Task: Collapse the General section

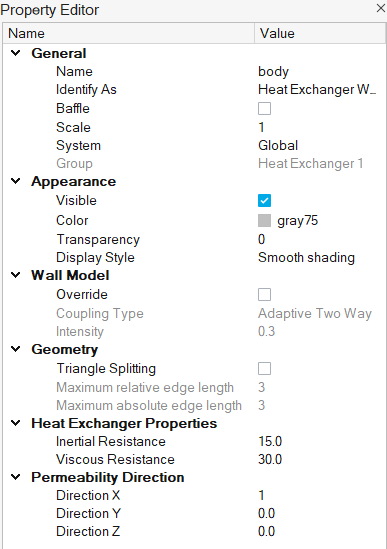Action: click(16, 53)
